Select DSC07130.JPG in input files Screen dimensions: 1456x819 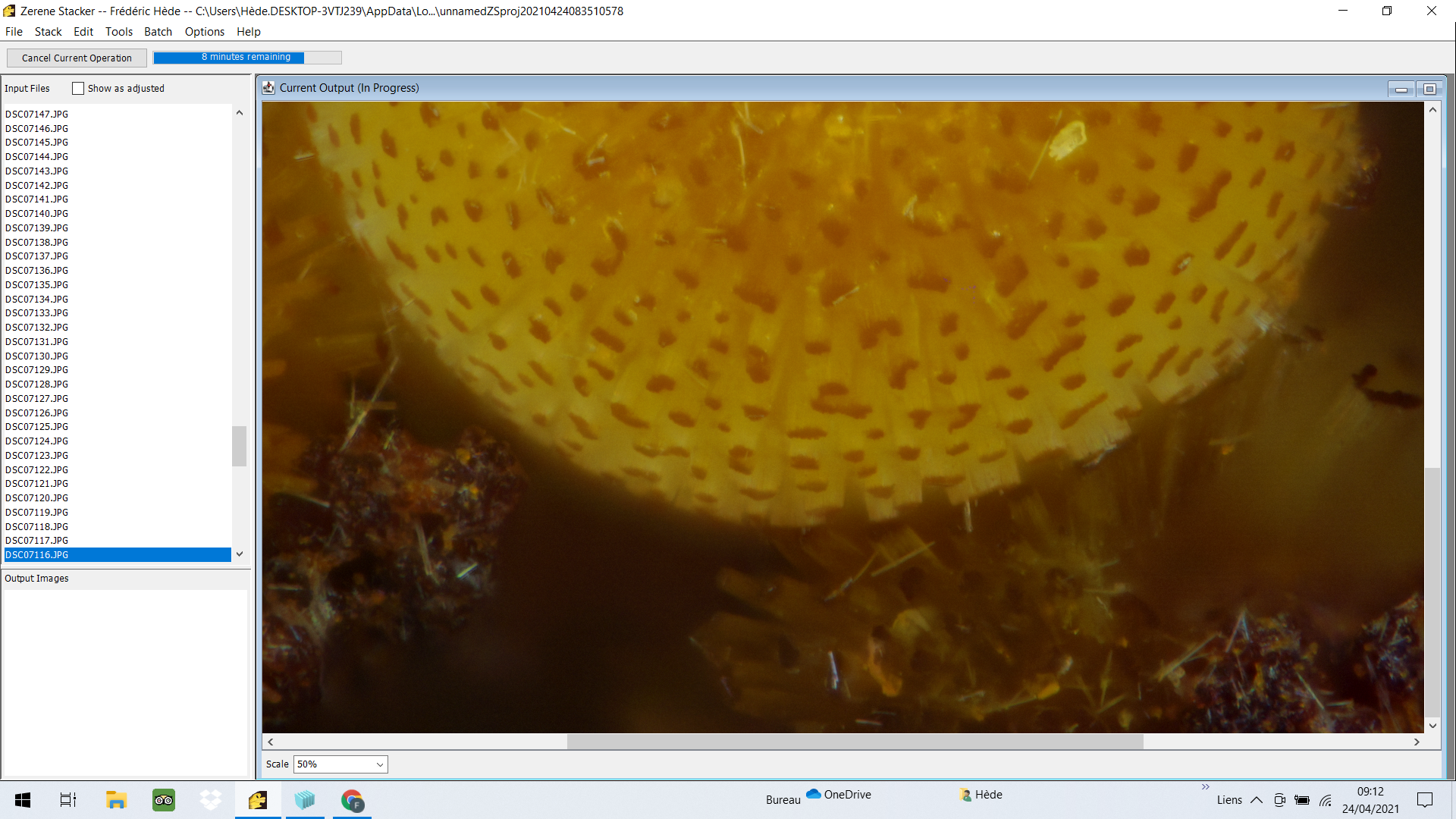[x=37, y=356]
